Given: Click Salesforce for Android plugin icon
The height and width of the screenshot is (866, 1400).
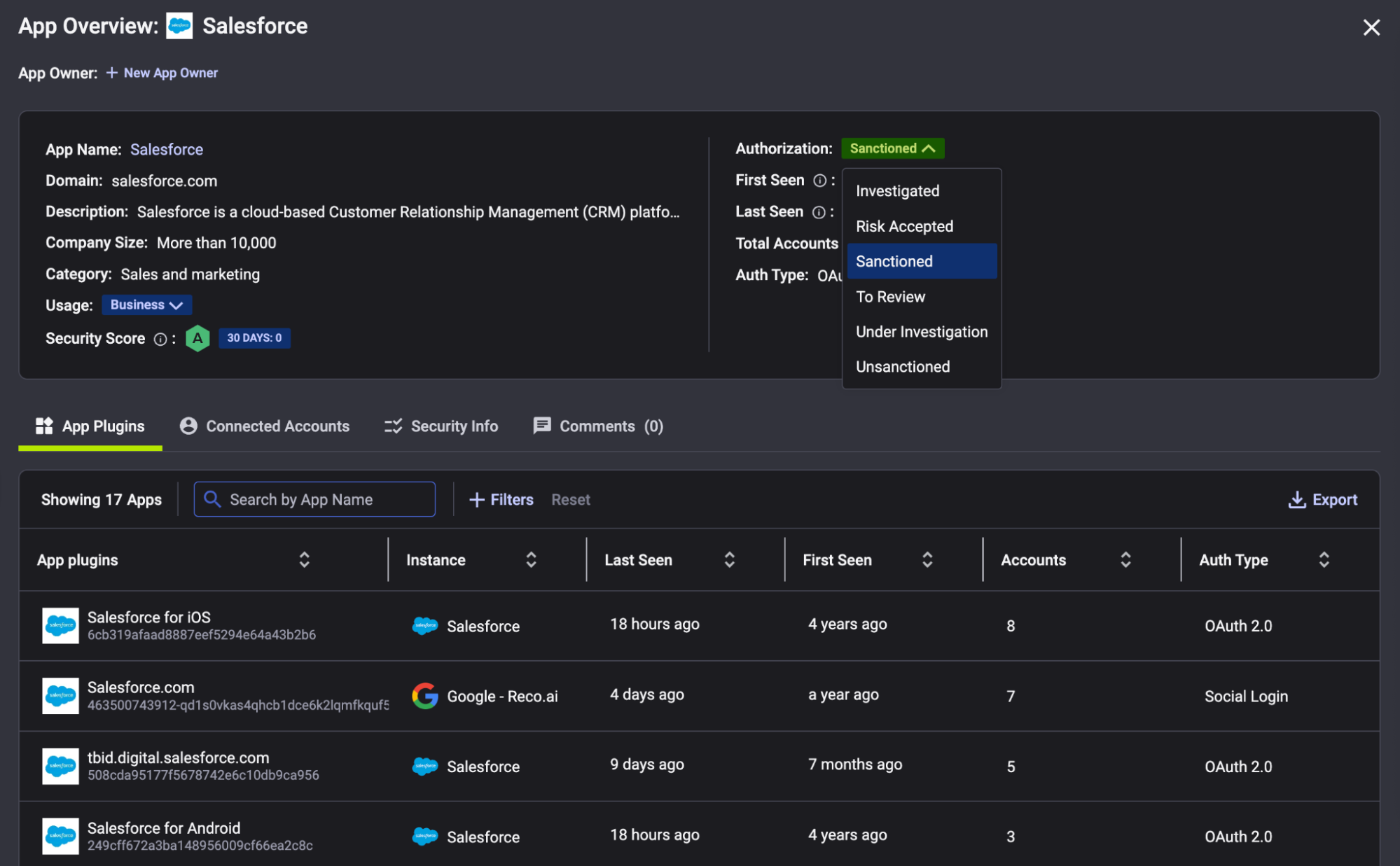Looking at the screenshot, I should pyautogui.click(x=60, y=837).
